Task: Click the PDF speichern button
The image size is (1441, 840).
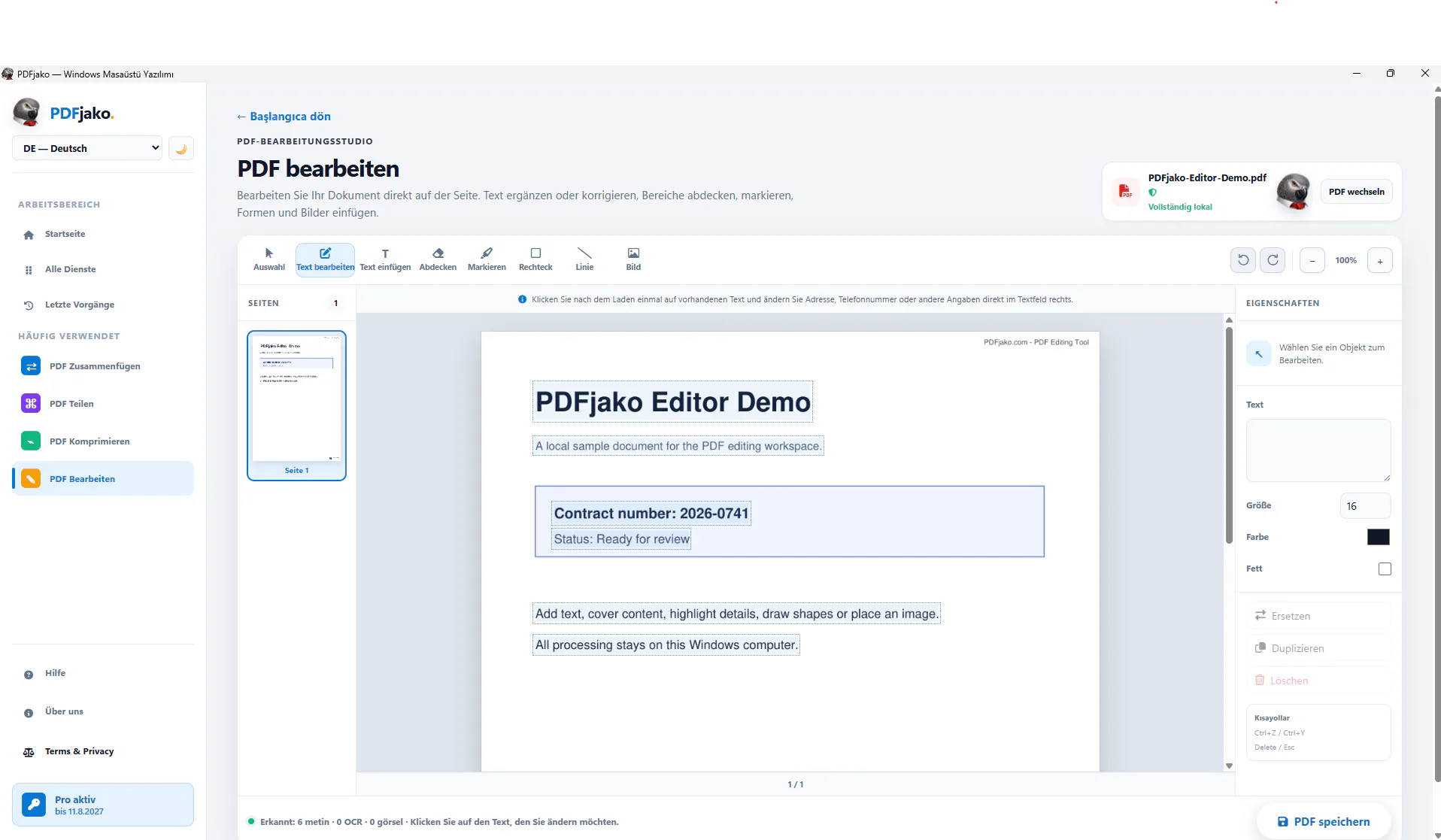Action: click(x=1324, y=821)
